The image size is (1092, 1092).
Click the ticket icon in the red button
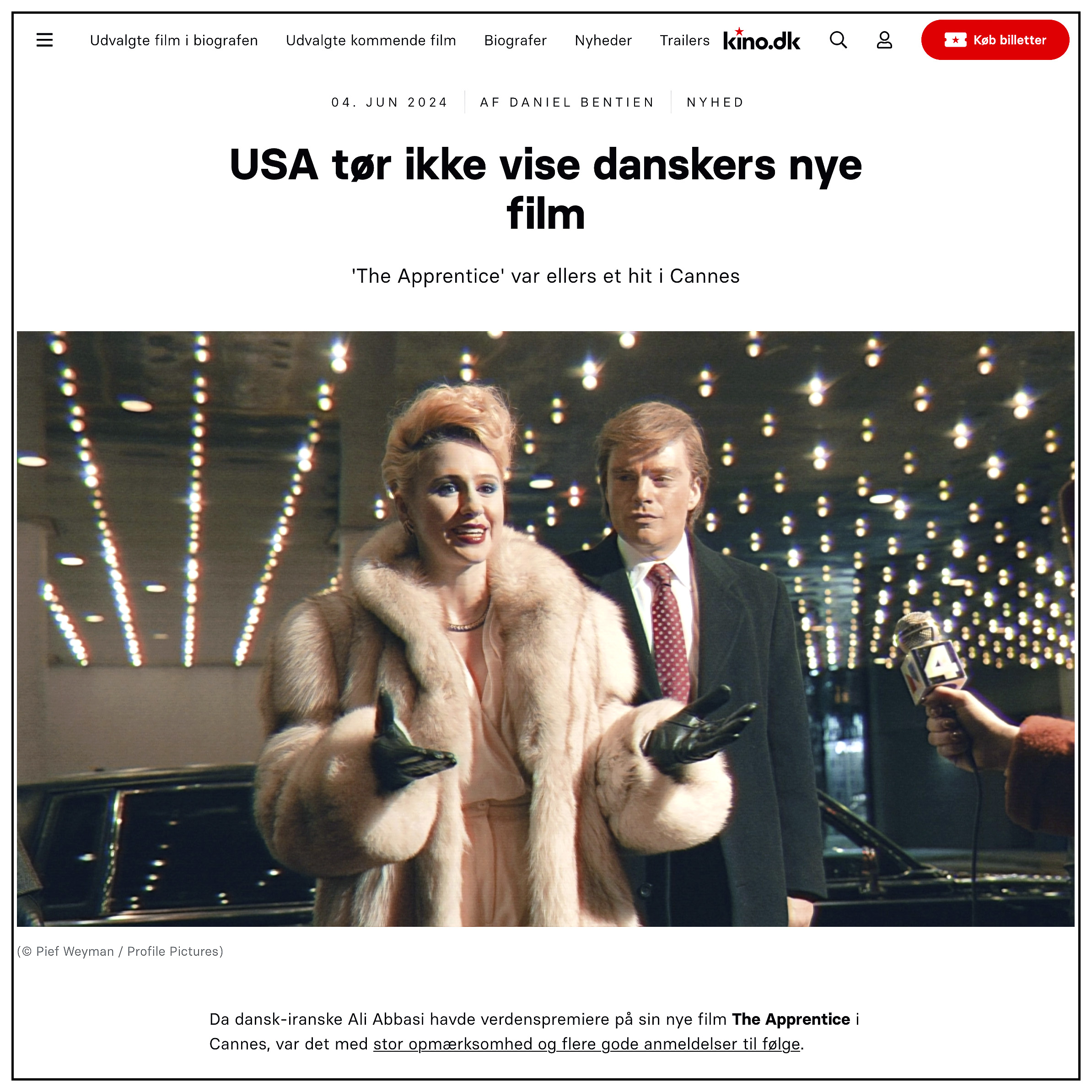coord(955,40)
